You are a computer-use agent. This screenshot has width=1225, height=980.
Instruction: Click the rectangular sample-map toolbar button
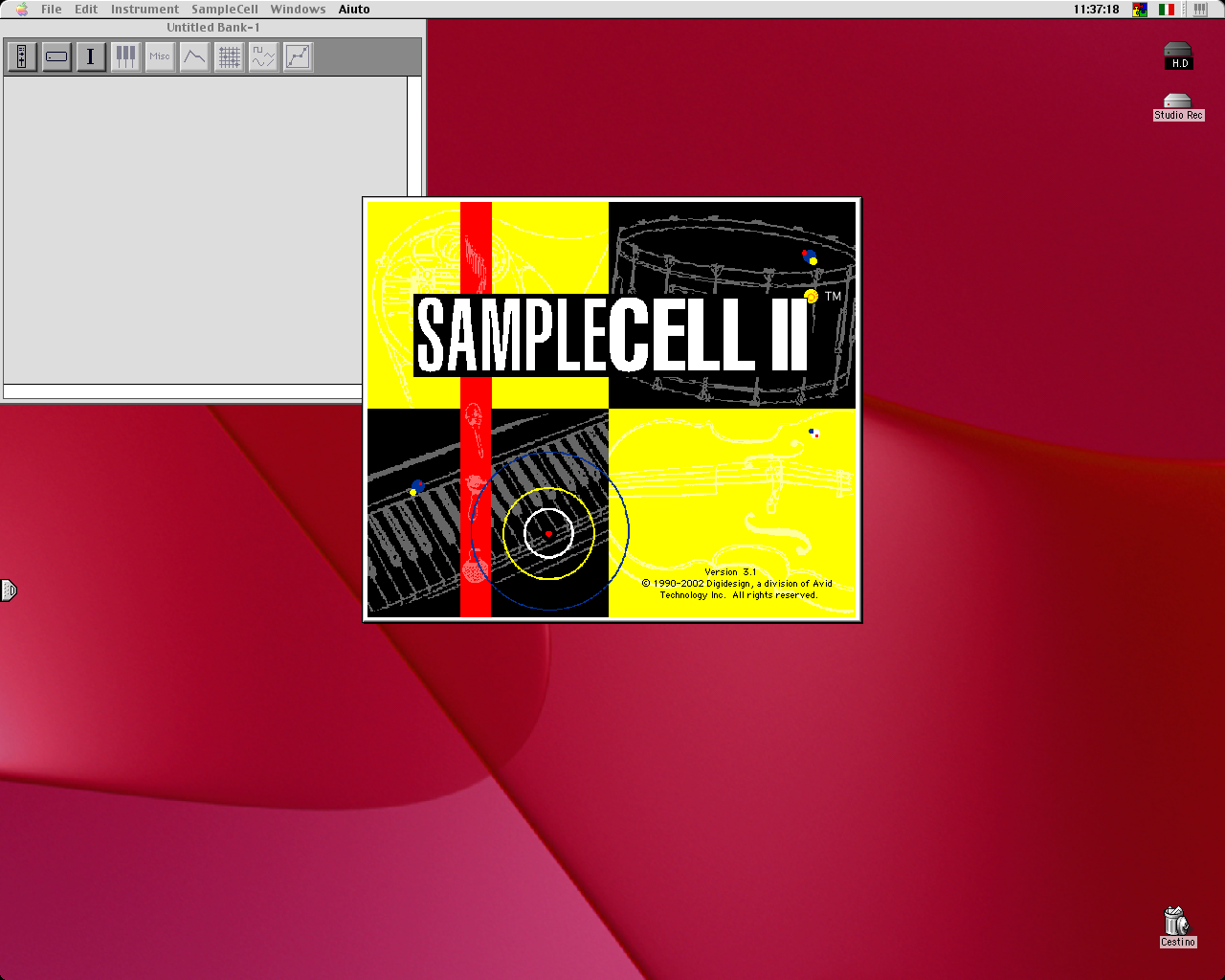click(x=56, y=56)
